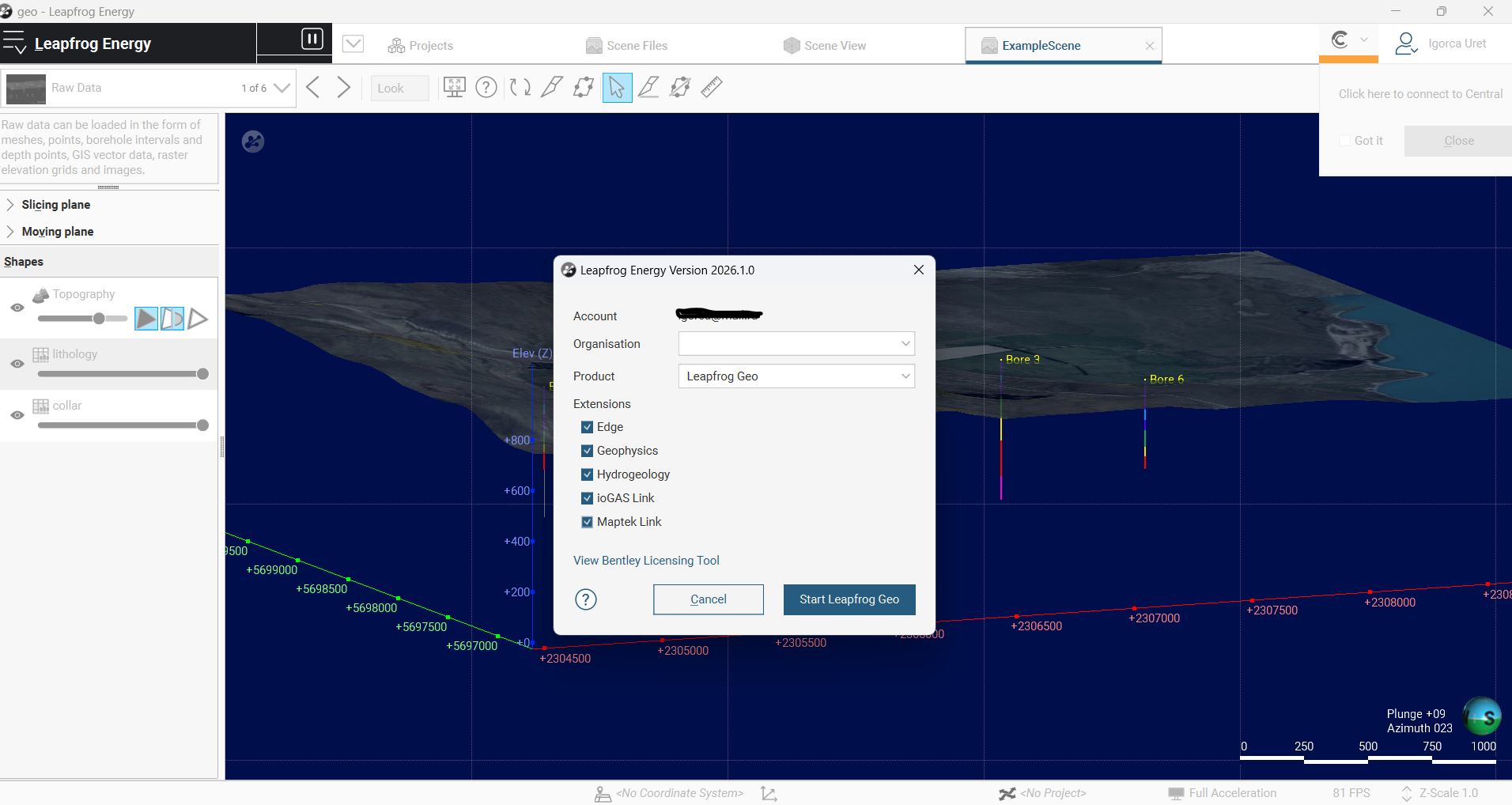Viewport: 1512px width, 805px height.
Task: Click the Leapfrog logo in the scene corner
Action: coord(253,142)
